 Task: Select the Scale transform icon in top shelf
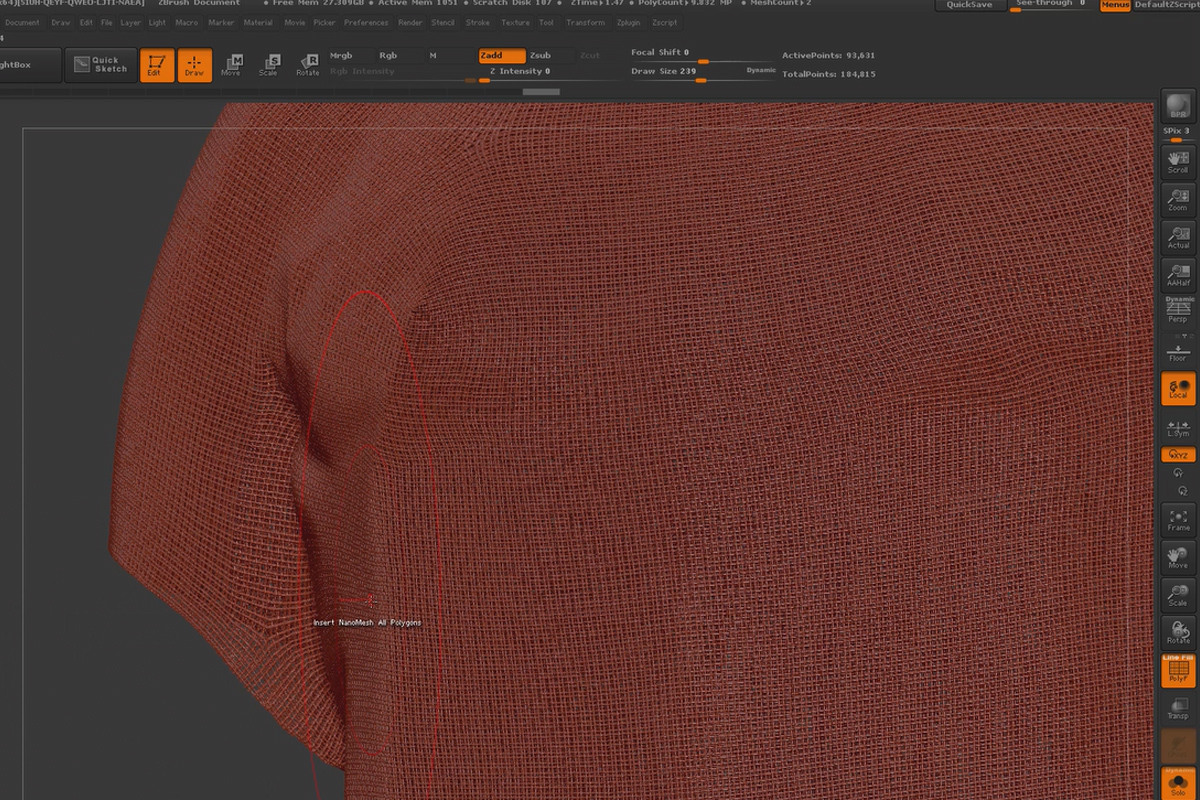269,65
